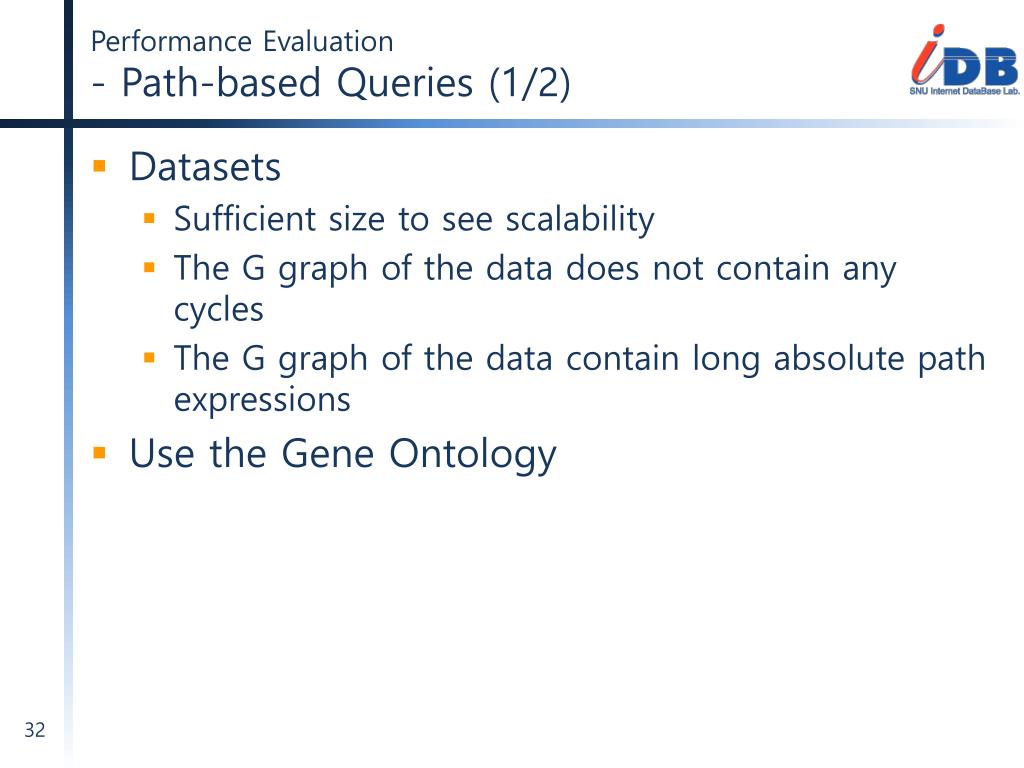The width and height of the screenshot is (1024, 768).
Task: Click the bullet before 'long absolute path' line
Action: [x=150, y=358]
